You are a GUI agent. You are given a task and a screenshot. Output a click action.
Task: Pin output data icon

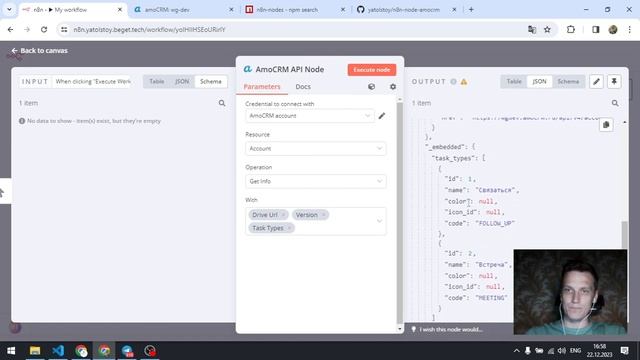tap(614, 82)
